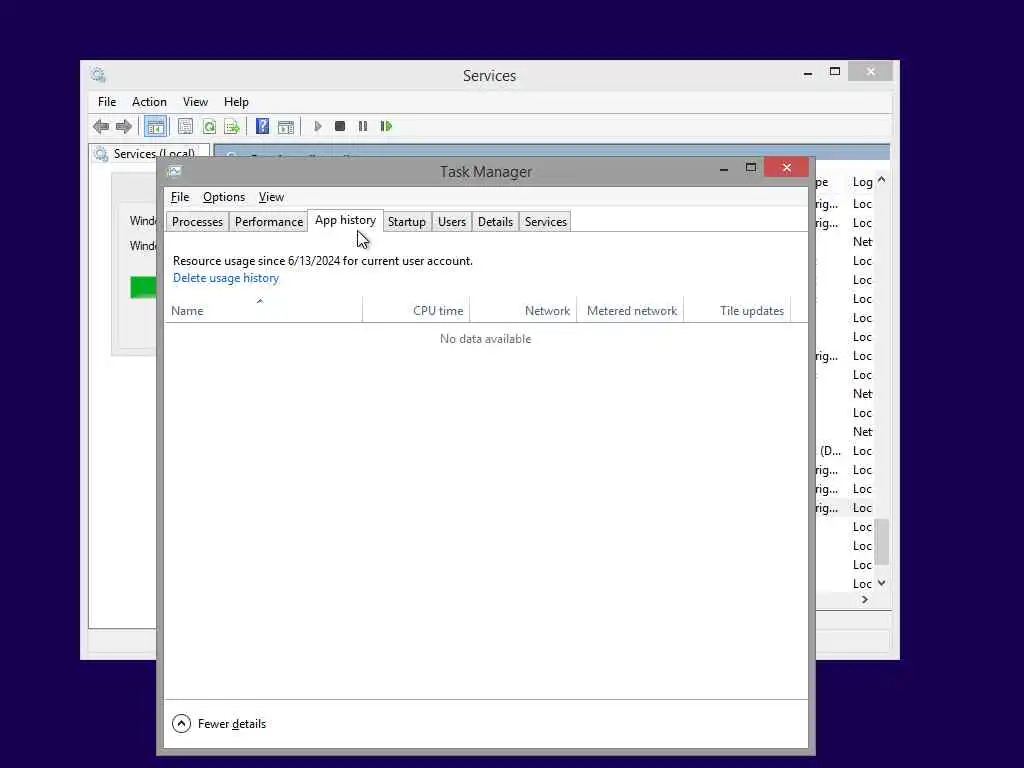Open Options menu in Task Manager
The width and height of the screenshot is (1024, 768).
coord(224,197)
